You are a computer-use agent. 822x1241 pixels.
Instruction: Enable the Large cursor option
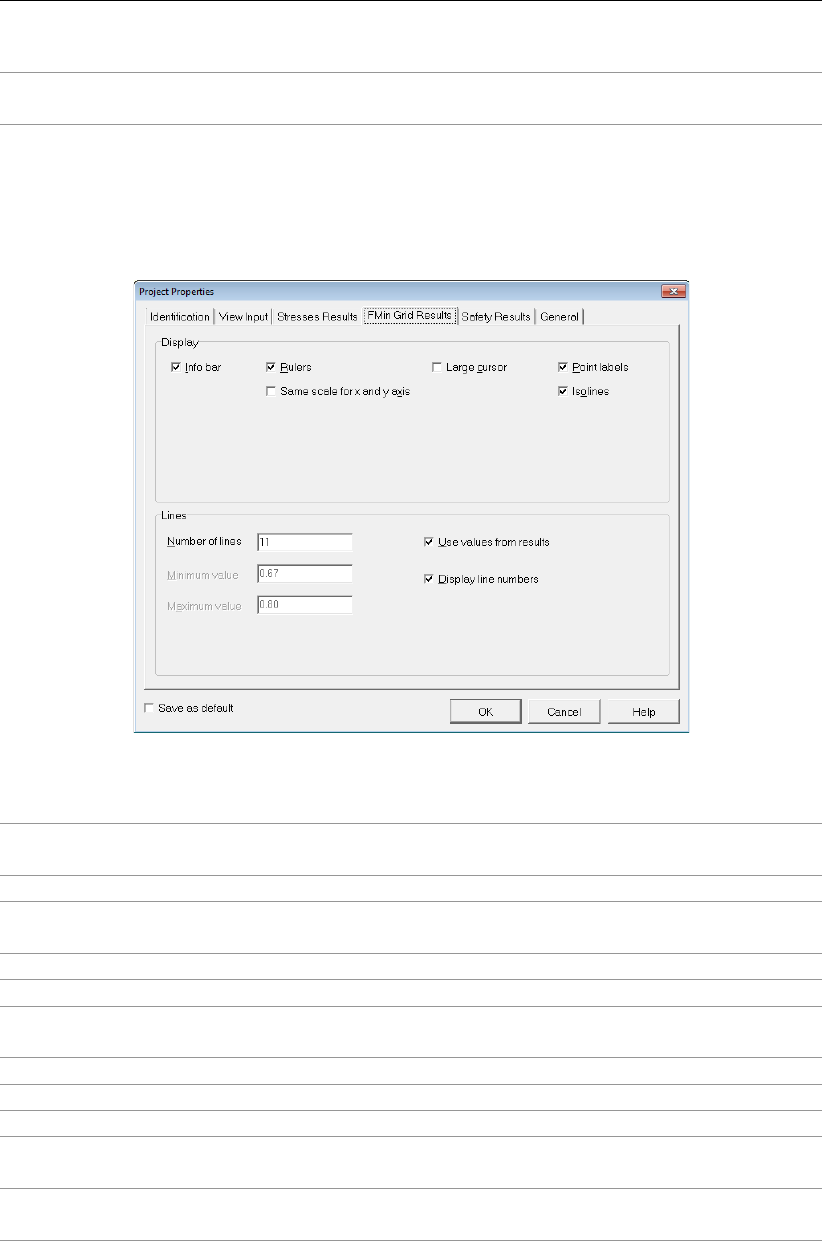470,367
